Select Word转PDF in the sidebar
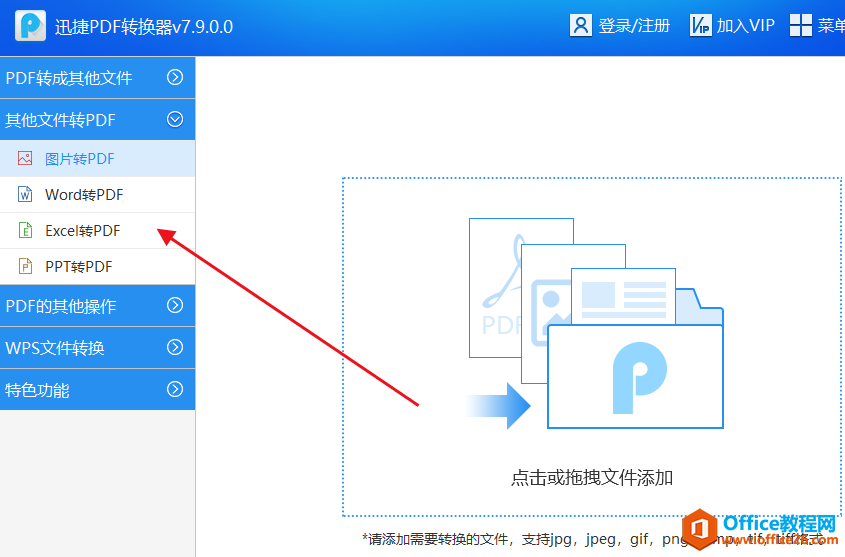This screenshot has height=557, width=845. point(98,194)
